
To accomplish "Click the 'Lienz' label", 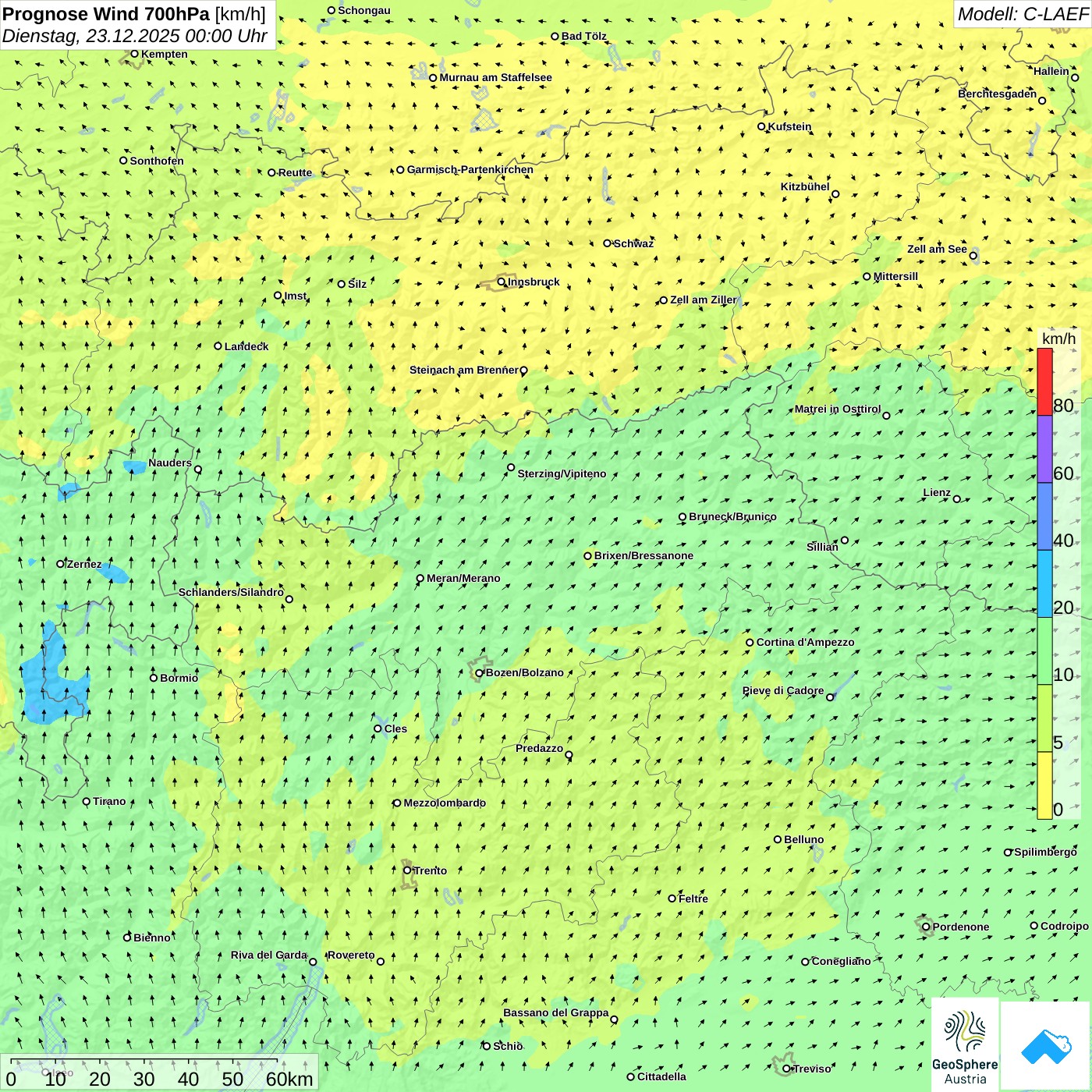I will click(937, 493).
